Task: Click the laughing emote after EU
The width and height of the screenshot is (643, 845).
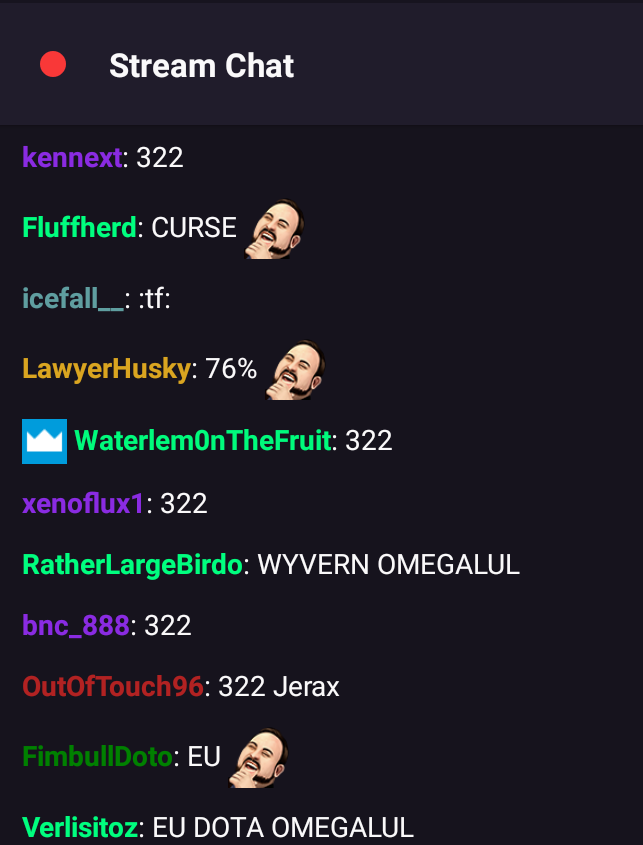Action: [x=259, y=758]
